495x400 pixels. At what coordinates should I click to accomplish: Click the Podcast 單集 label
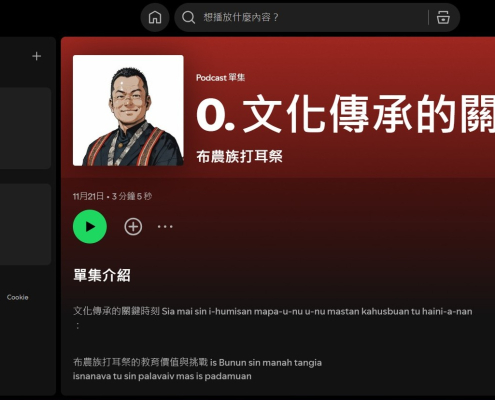[220, 78]
